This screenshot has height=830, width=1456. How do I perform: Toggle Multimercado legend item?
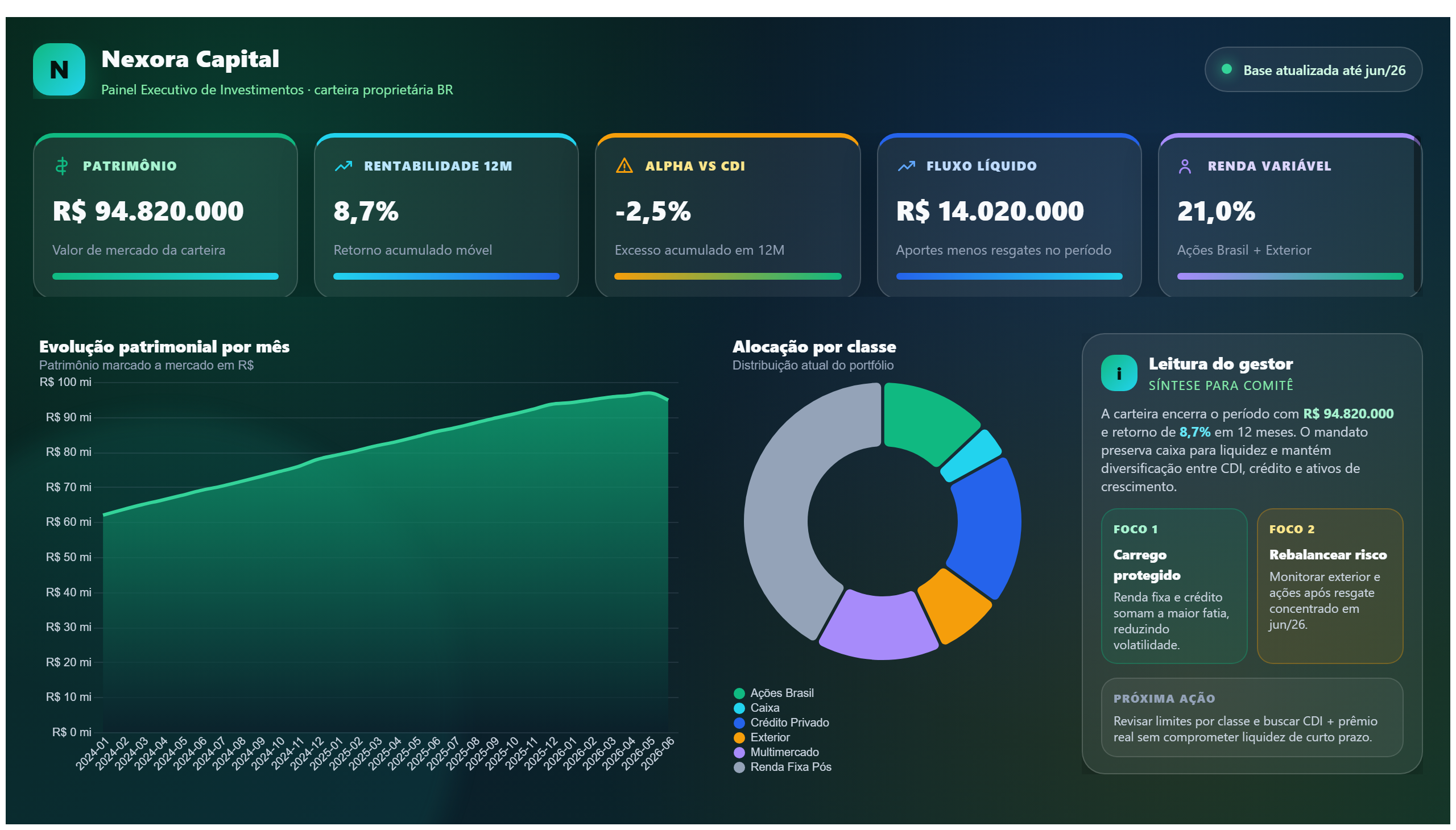(x=776, y=753)
